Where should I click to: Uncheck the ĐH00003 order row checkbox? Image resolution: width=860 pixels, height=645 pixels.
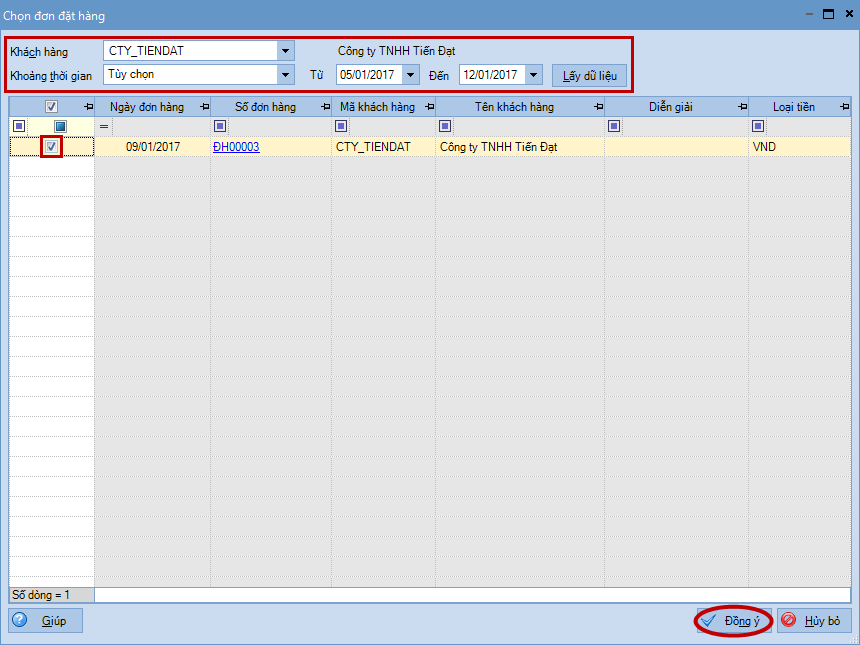click(x=52, y=147)
